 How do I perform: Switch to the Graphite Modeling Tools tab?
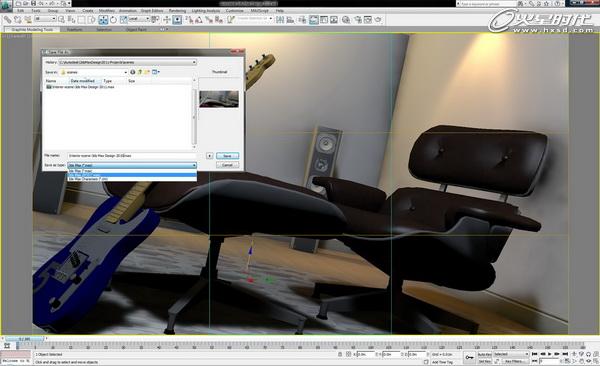pyautogui.click(x=32, y=29)
